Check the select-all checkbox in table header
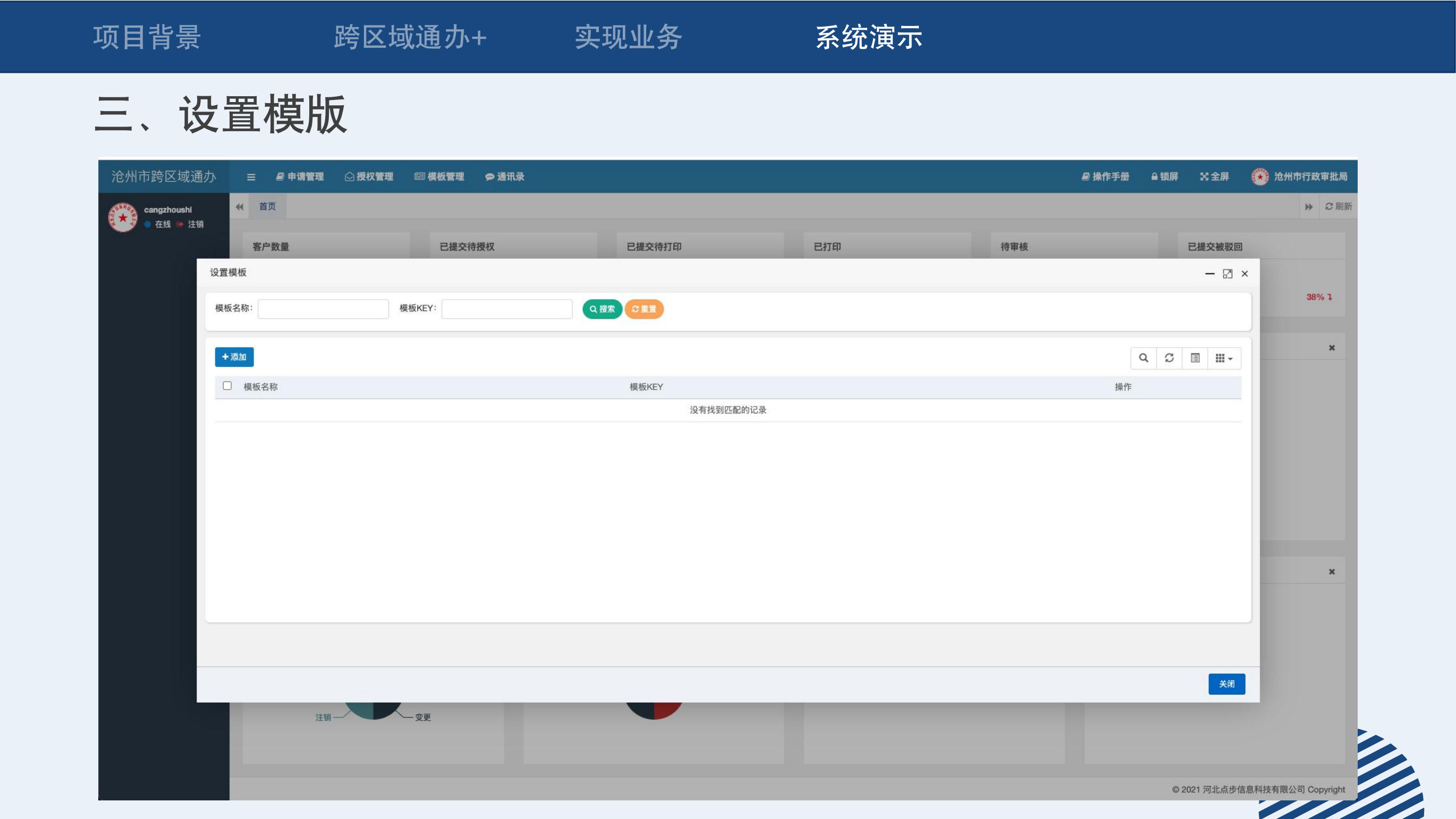This screenshot has width=1456, height=819. point(227,385)
